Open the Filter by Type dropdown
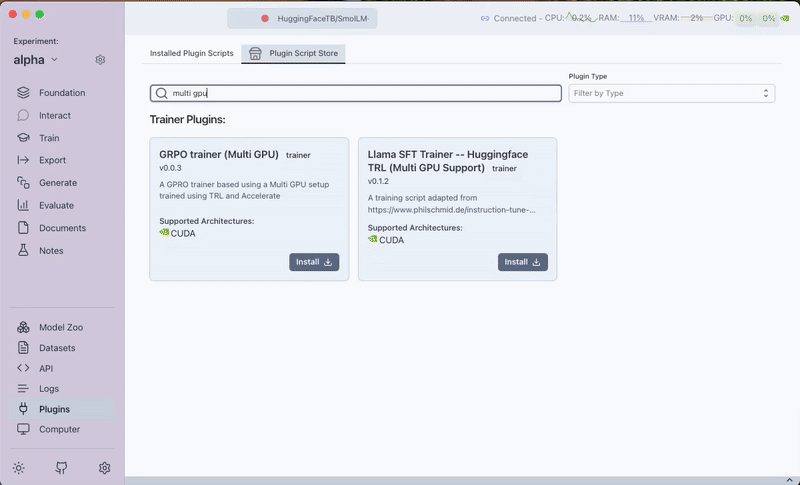Screen dimensions: 800x485 pos(671,93)
